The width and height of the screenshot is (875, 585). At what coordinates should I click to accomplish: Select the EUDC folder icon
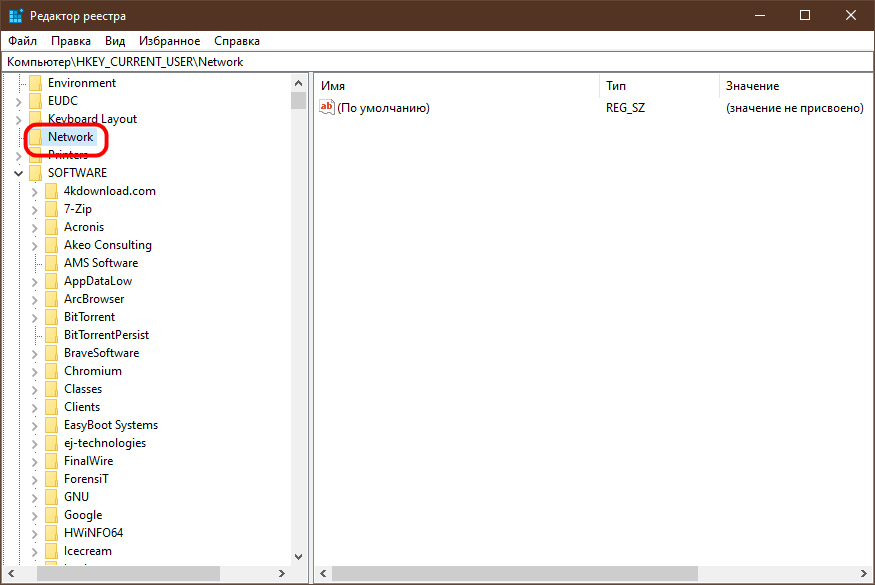click(x=36, y=101)
